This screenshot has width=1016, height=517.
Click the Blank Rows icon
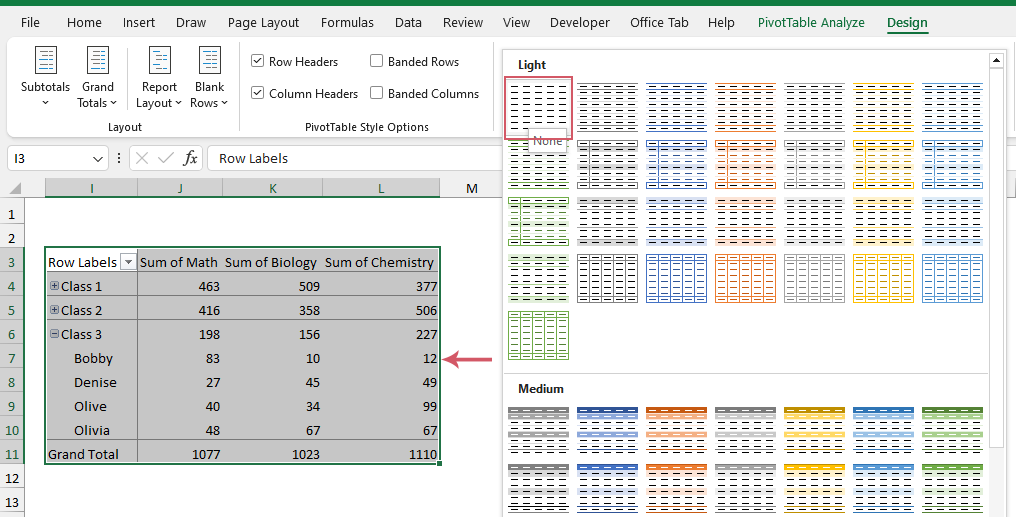tap(210, 61)
